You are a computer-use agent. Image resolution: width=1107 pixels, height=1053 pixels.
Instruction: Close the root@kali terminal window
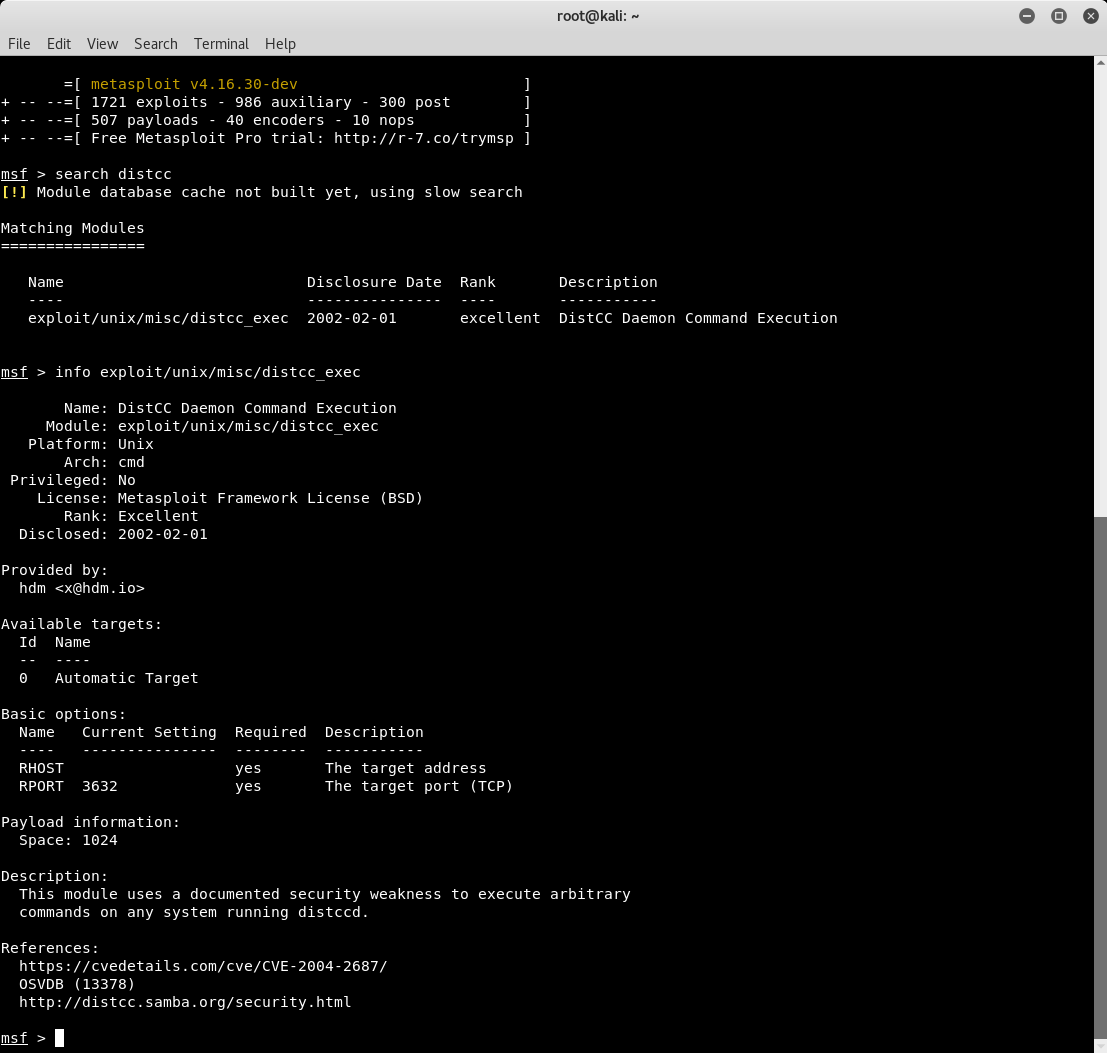(1091, 16)
